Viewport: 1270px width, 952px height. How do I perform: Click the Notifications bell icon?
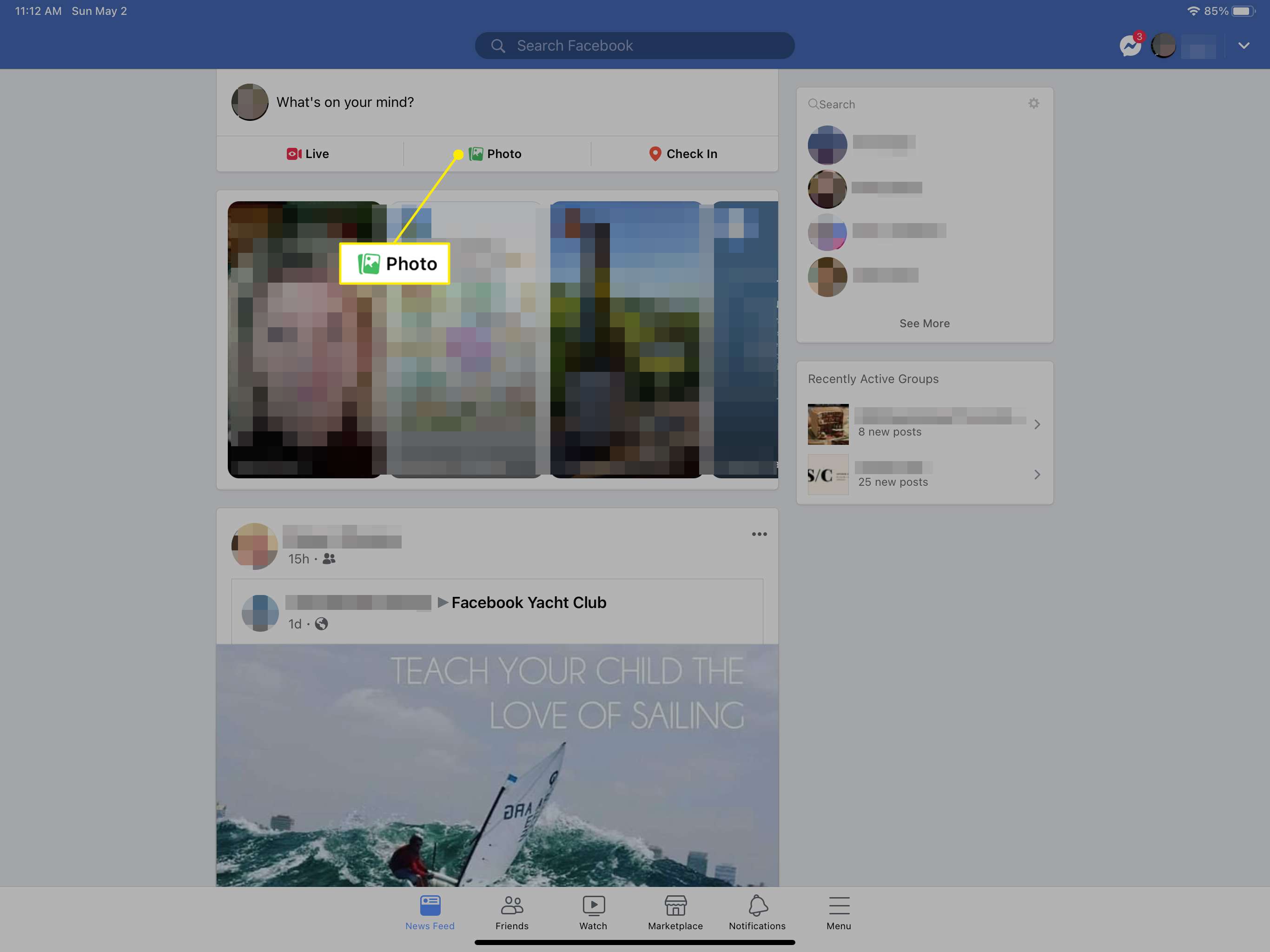tap(757, 910)
